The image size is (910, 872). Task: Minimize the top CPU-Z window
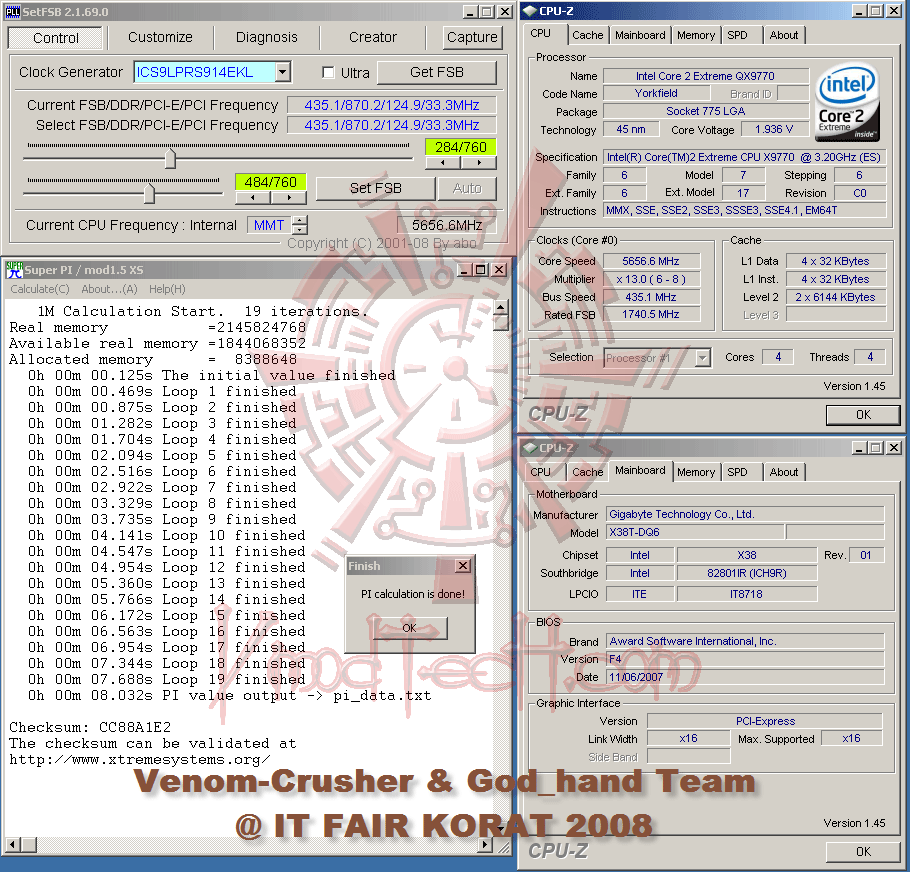[859, 11]
